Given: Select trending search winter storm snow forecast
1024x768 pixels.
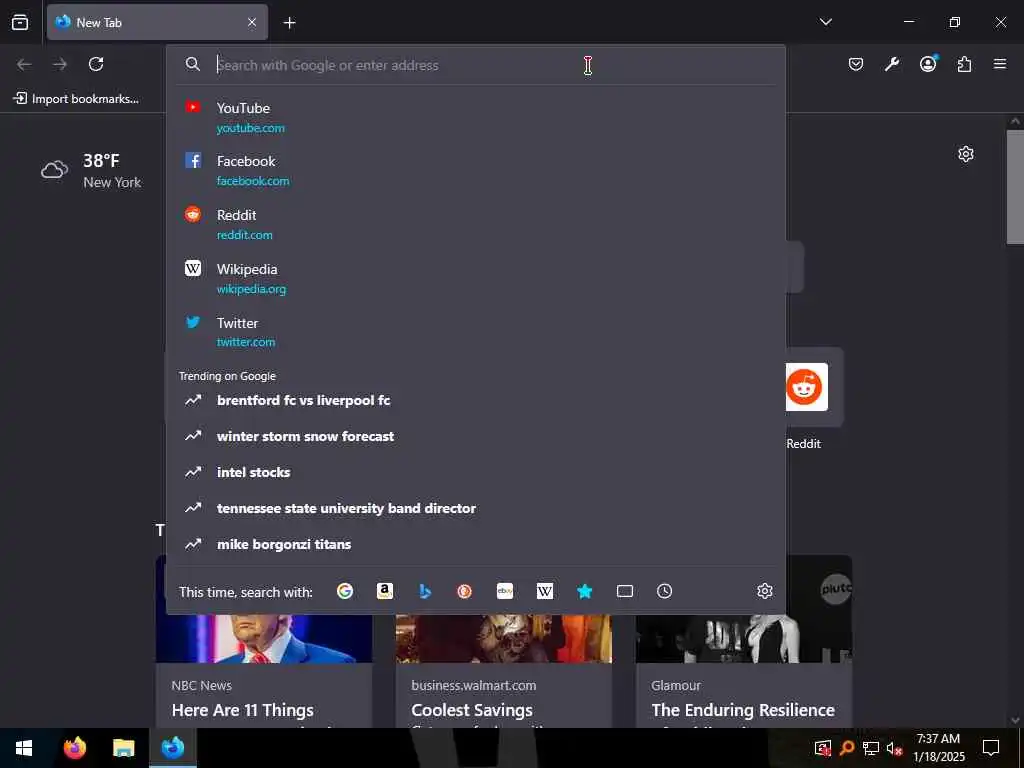Looking at the screenshot, I should coord(476,436).
